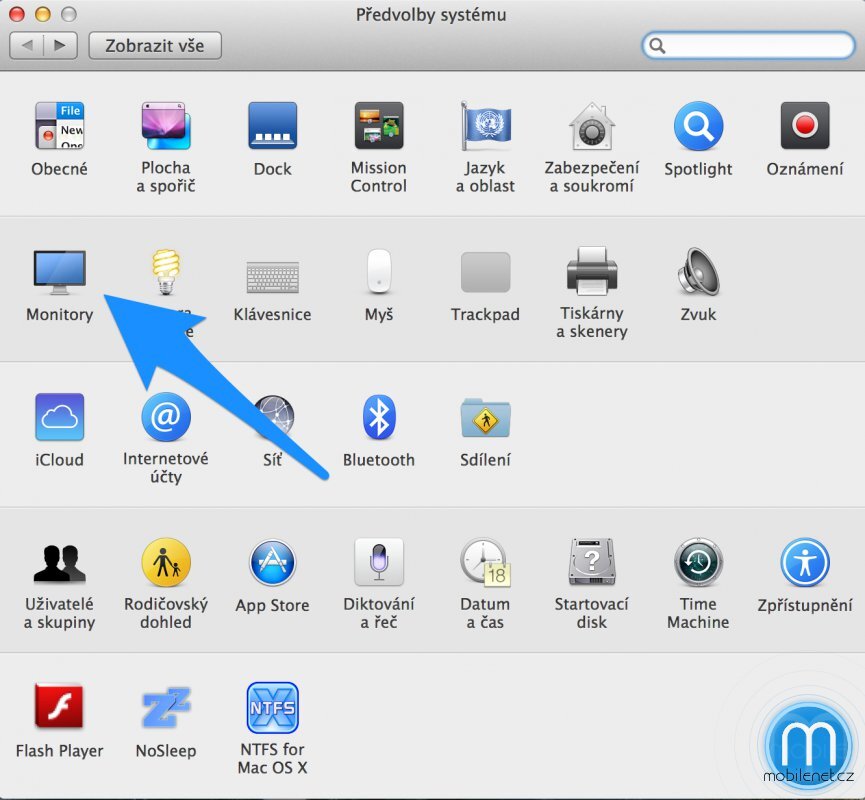The width and height of the screenshot is (865, 800).
Task: Open the Jazyk a oblast pane
Action: 485,126
